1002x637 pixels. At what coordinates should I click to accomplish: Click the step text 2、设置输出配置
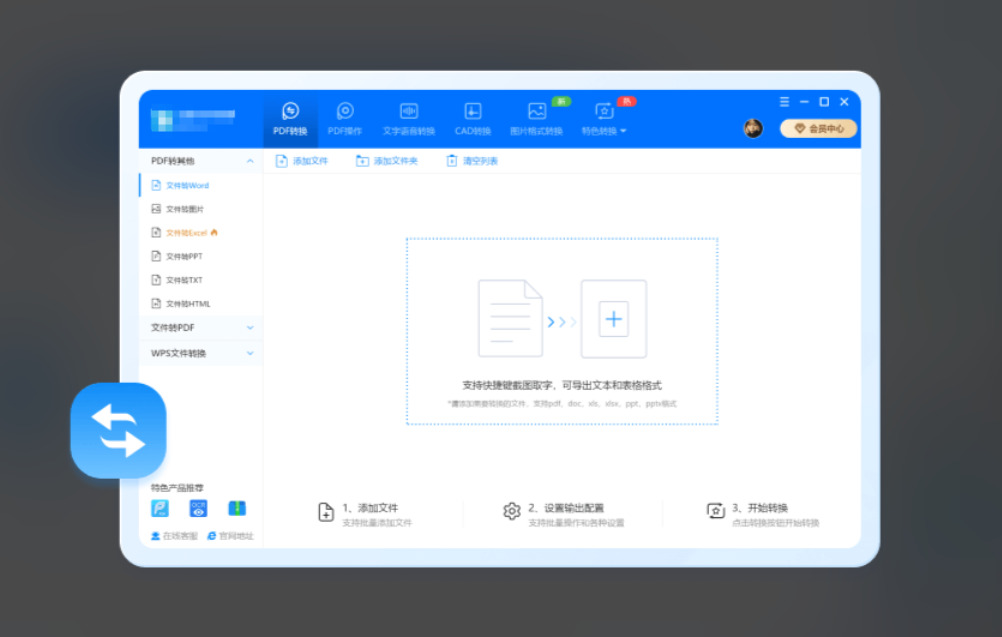pyautogui.click(x=566, y=508)
